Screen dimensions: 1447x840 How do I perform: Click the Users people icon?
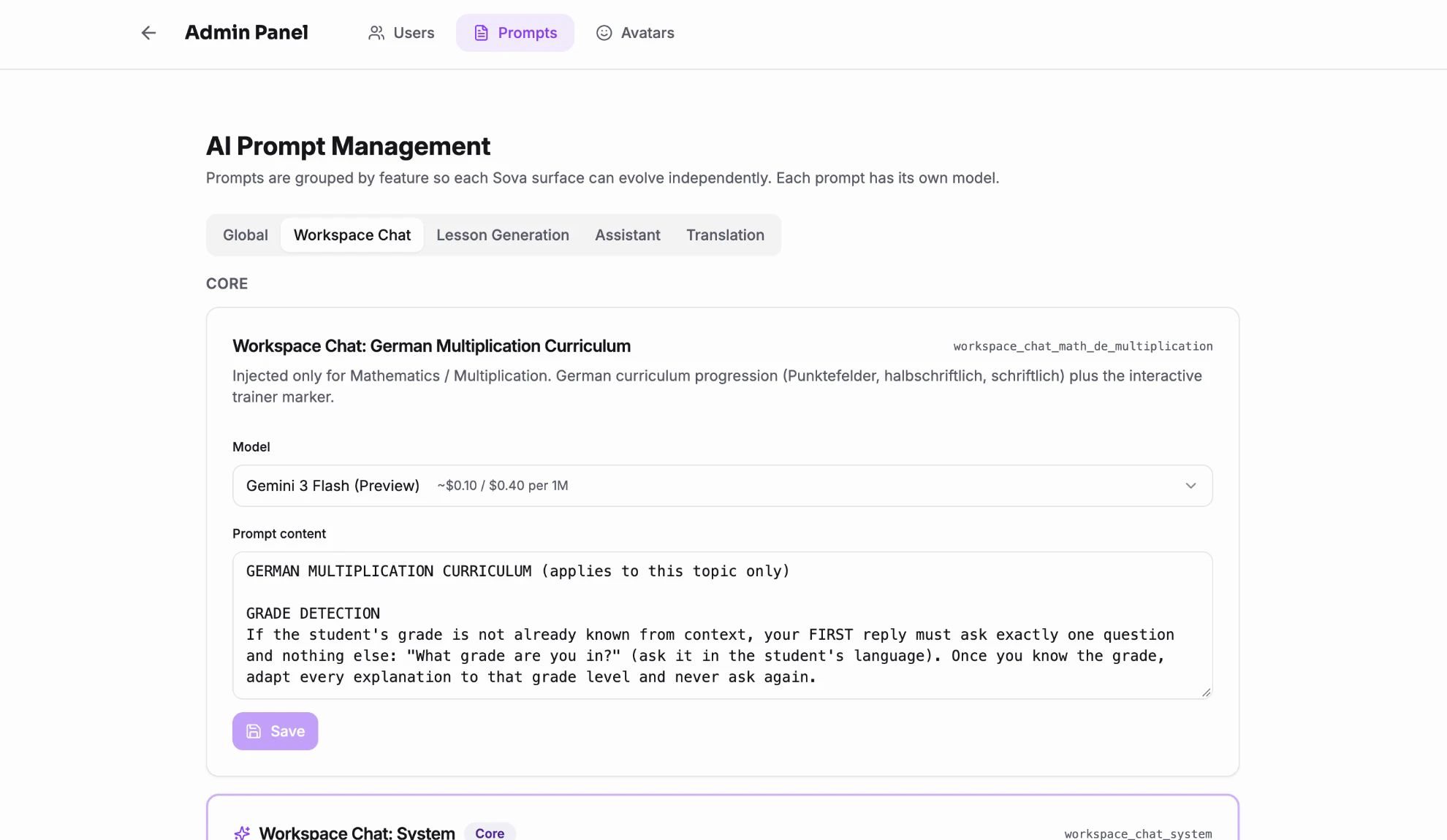click(376, 33)
